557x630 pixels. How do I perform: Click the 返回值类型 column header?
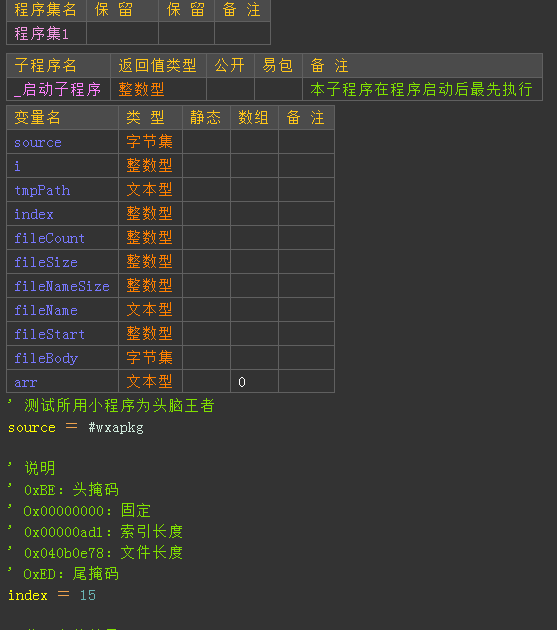pos(158,65)
